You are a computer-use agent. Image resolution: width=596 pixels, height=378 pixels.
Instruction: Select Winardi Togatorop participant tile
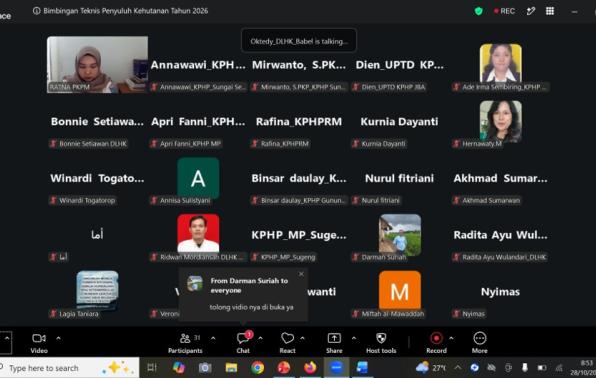(97, 178)
